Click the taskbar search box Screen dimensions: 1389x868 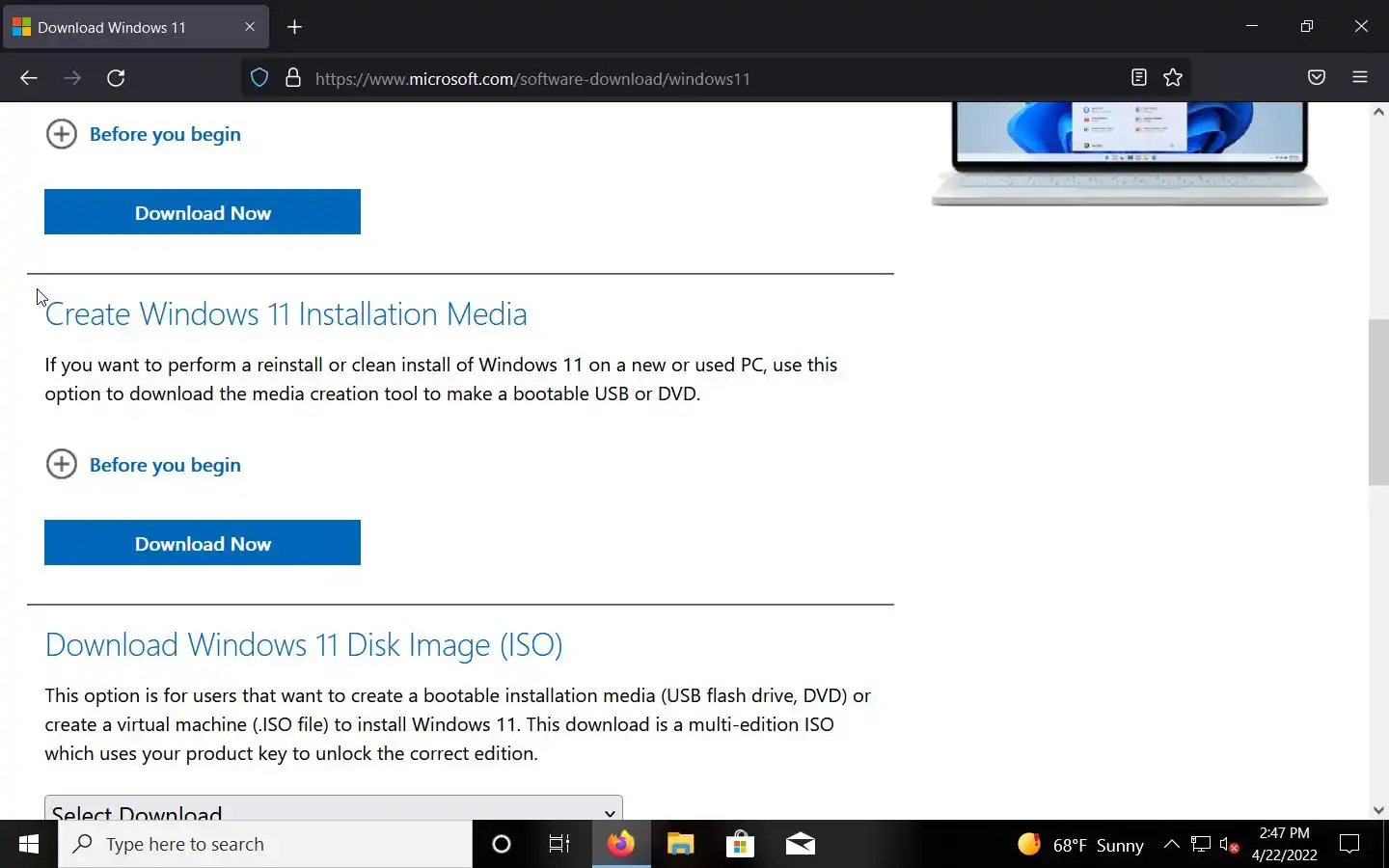click(x=265, y=845)
